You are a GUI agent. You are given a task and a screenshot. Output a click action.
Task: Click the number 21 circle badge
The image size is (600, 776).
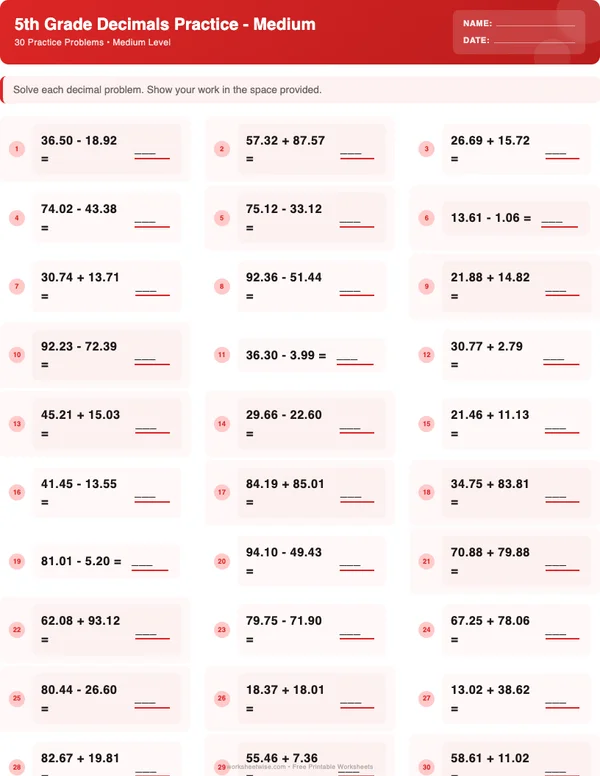click(426, 561)
